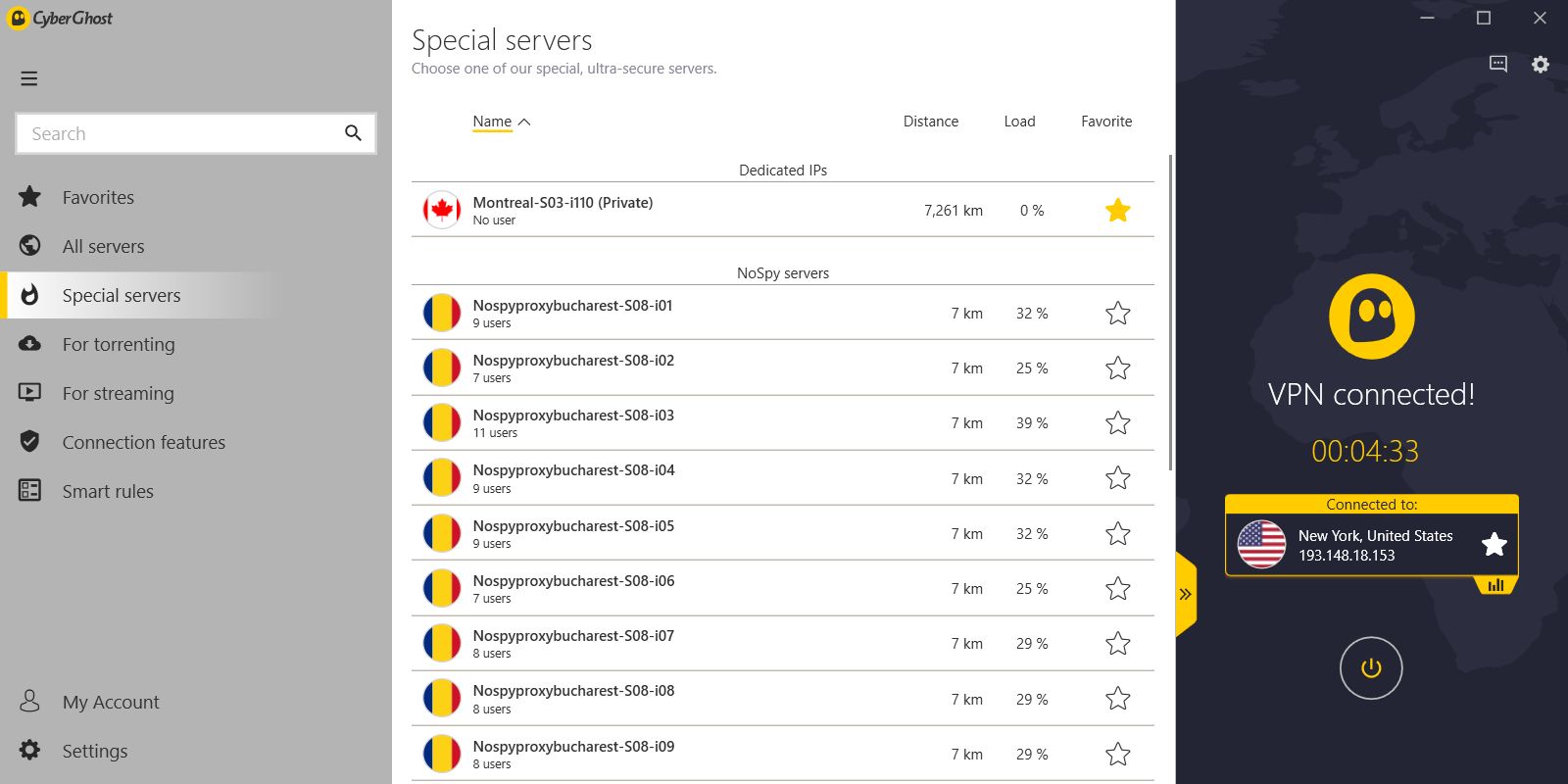The width and height of the screenshot is (1568, 784).
Task: Toggle favorite star for New York connection
Action: [x=1494, y=545]
